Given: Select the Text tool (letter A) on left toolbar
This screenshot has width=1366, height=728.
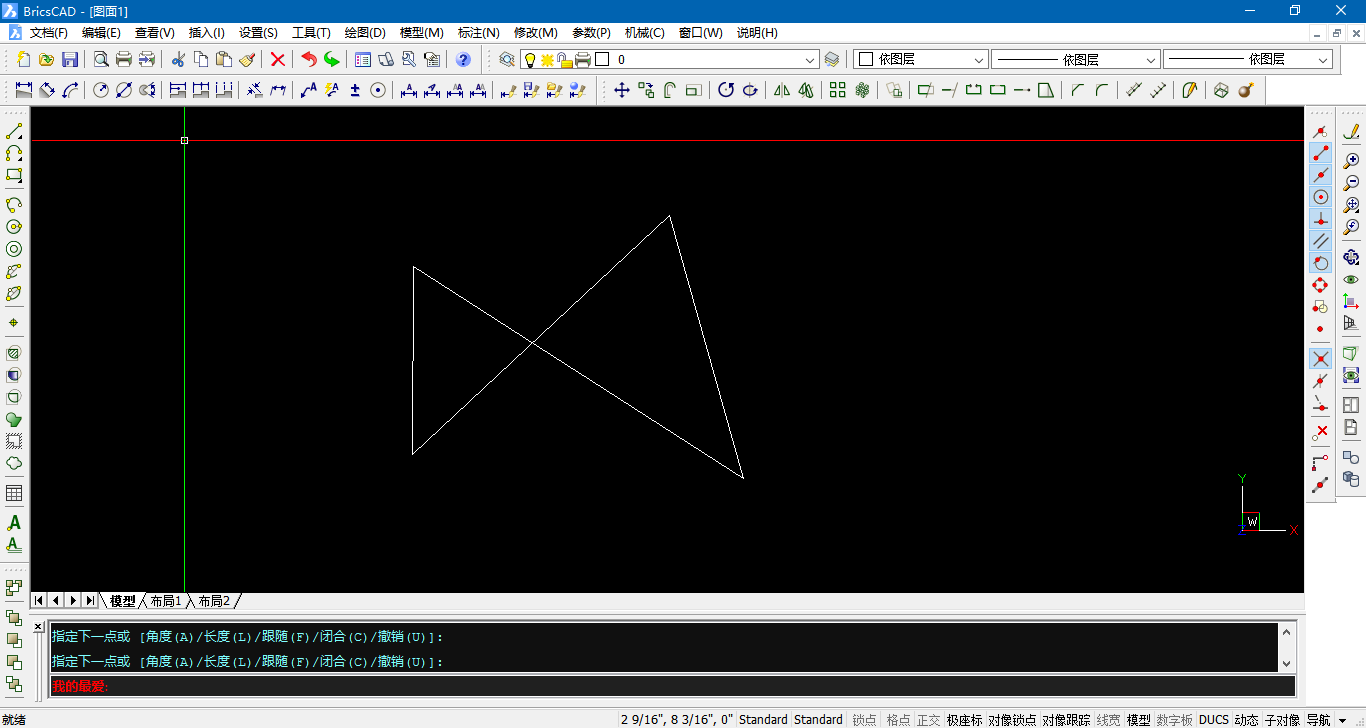Looking at the screenshot, I should [14, 523].
